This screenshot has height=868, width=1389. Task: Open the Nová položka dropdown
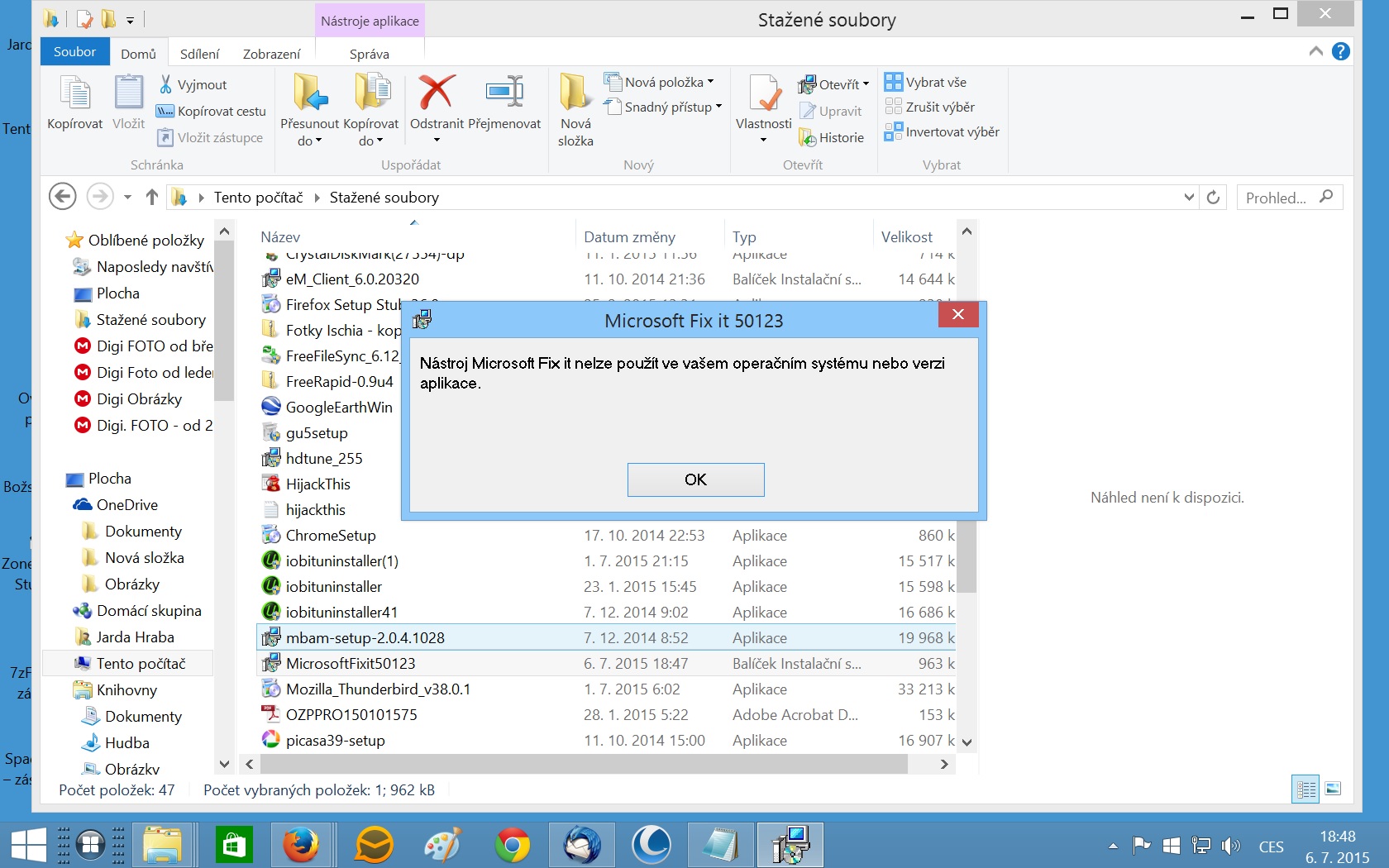pos(710,82)
